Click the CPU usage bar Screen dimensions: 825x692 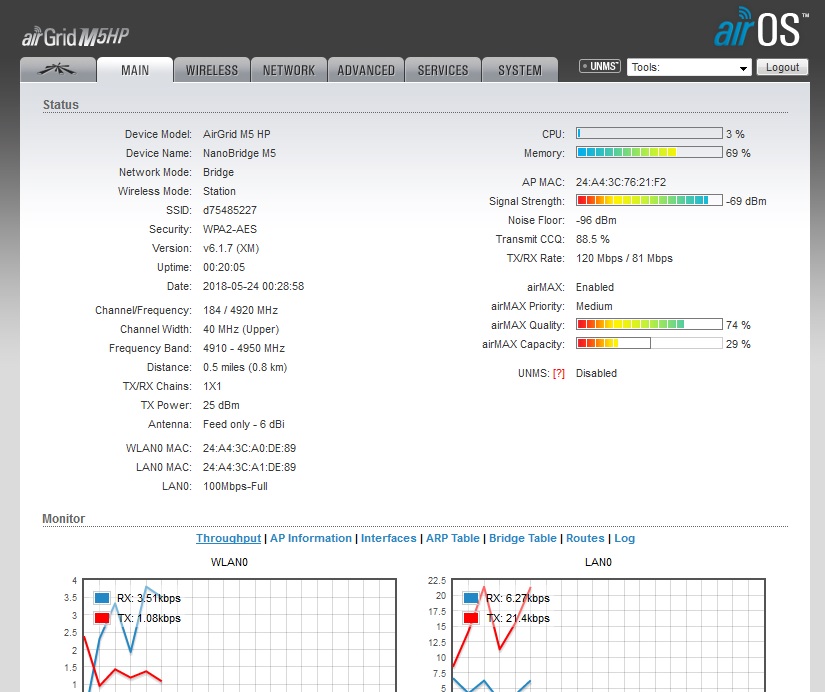point(649,133)
